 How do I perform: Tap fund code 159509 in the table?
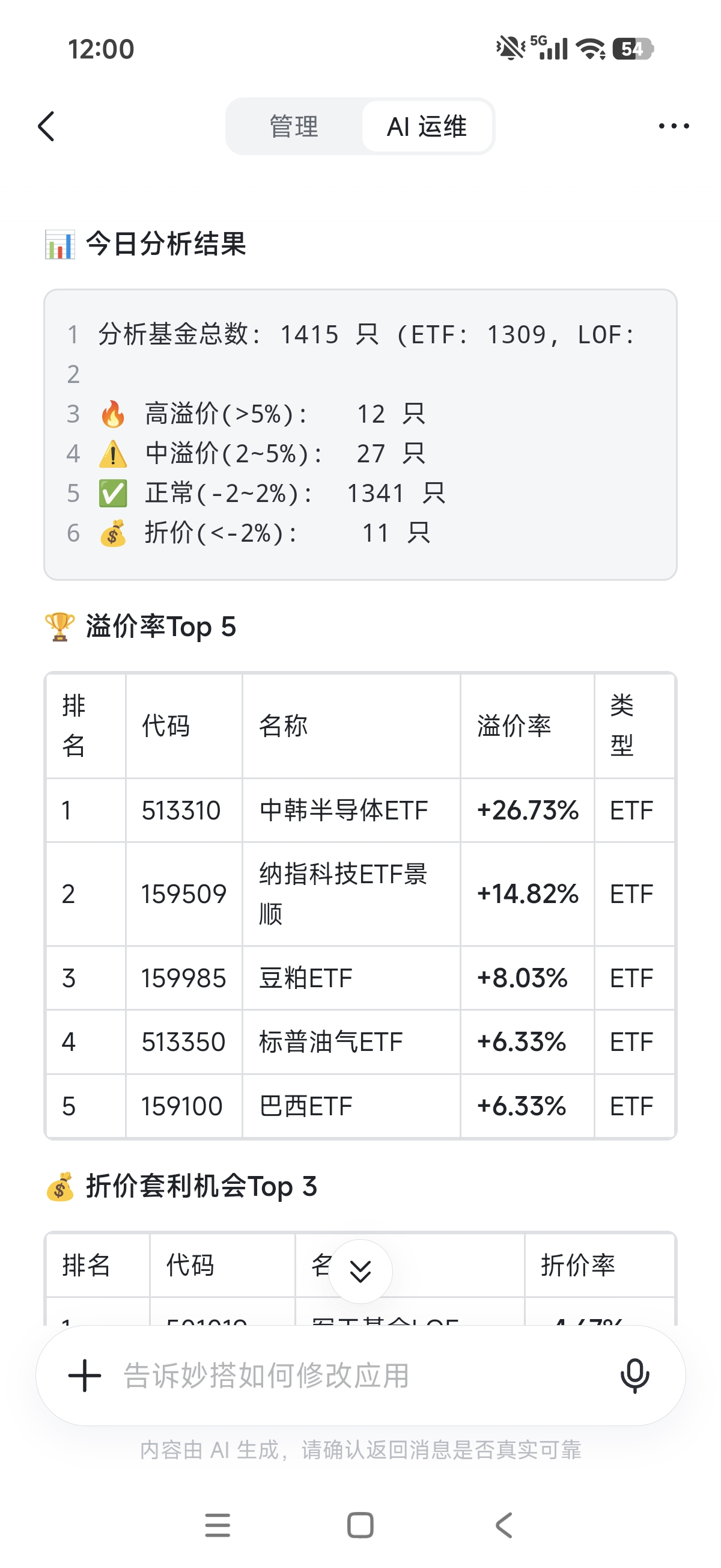click(x=184, y=894)
